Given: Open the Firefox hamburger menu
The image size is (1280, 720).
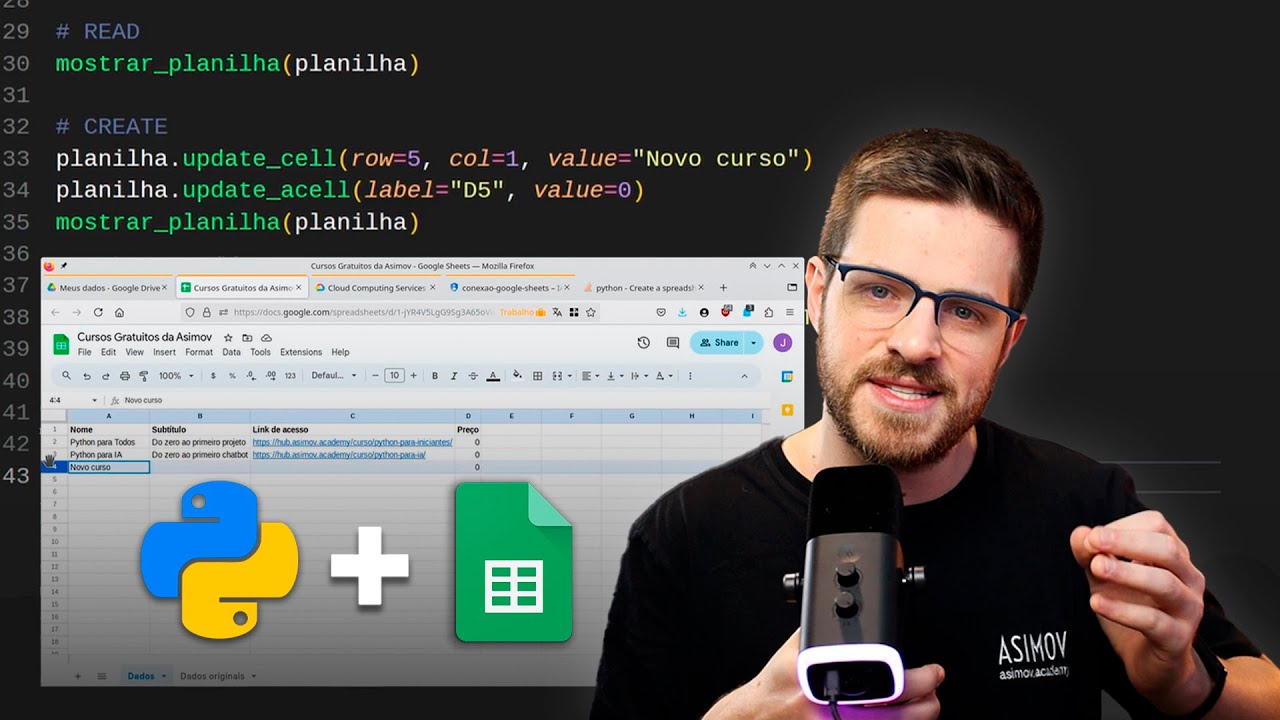Looking at the screenshot, I should tap(790, 312).
